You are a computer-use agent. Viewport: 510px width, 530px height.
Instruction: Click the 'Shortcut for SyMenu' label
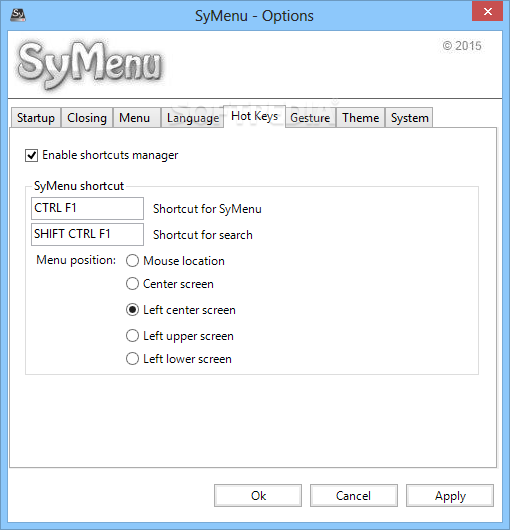[207, 209]
